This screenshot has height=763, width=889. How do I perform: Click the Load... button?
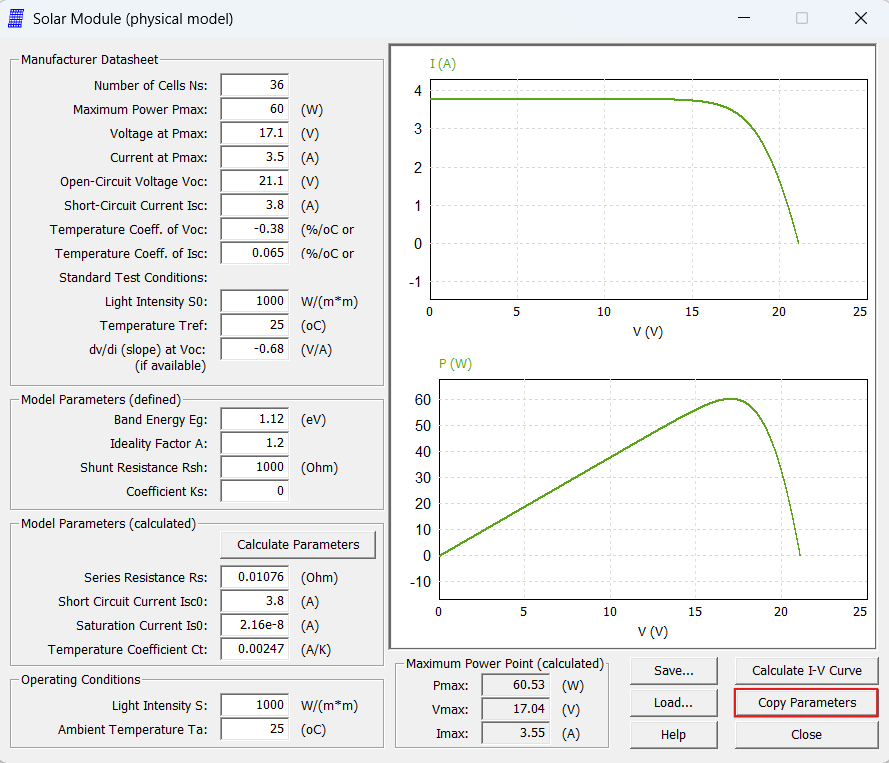(x=674, y=703)
